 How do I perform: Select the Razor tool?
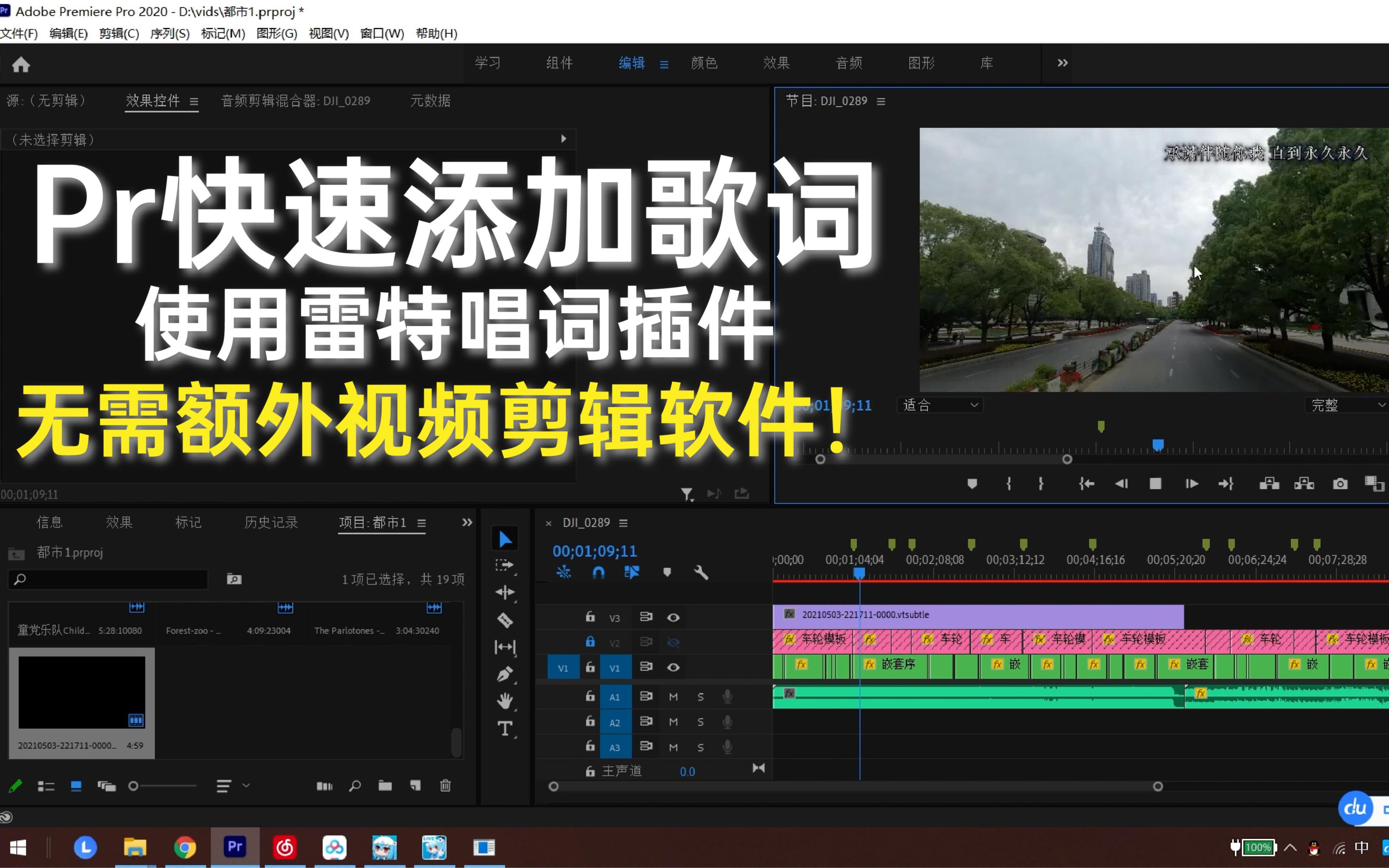click(x=505, y=620)
